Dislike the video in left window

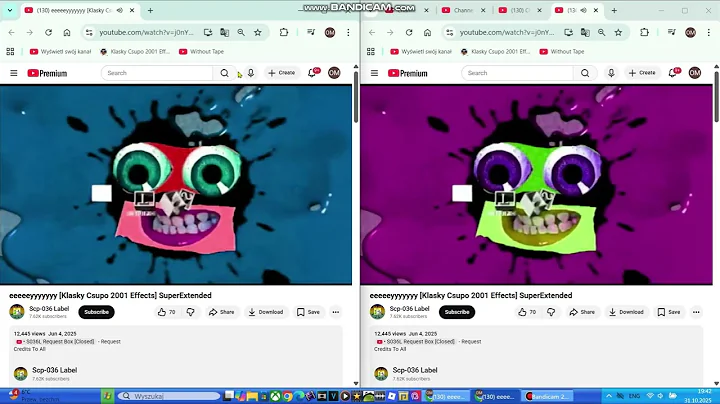tap(191, 312)
